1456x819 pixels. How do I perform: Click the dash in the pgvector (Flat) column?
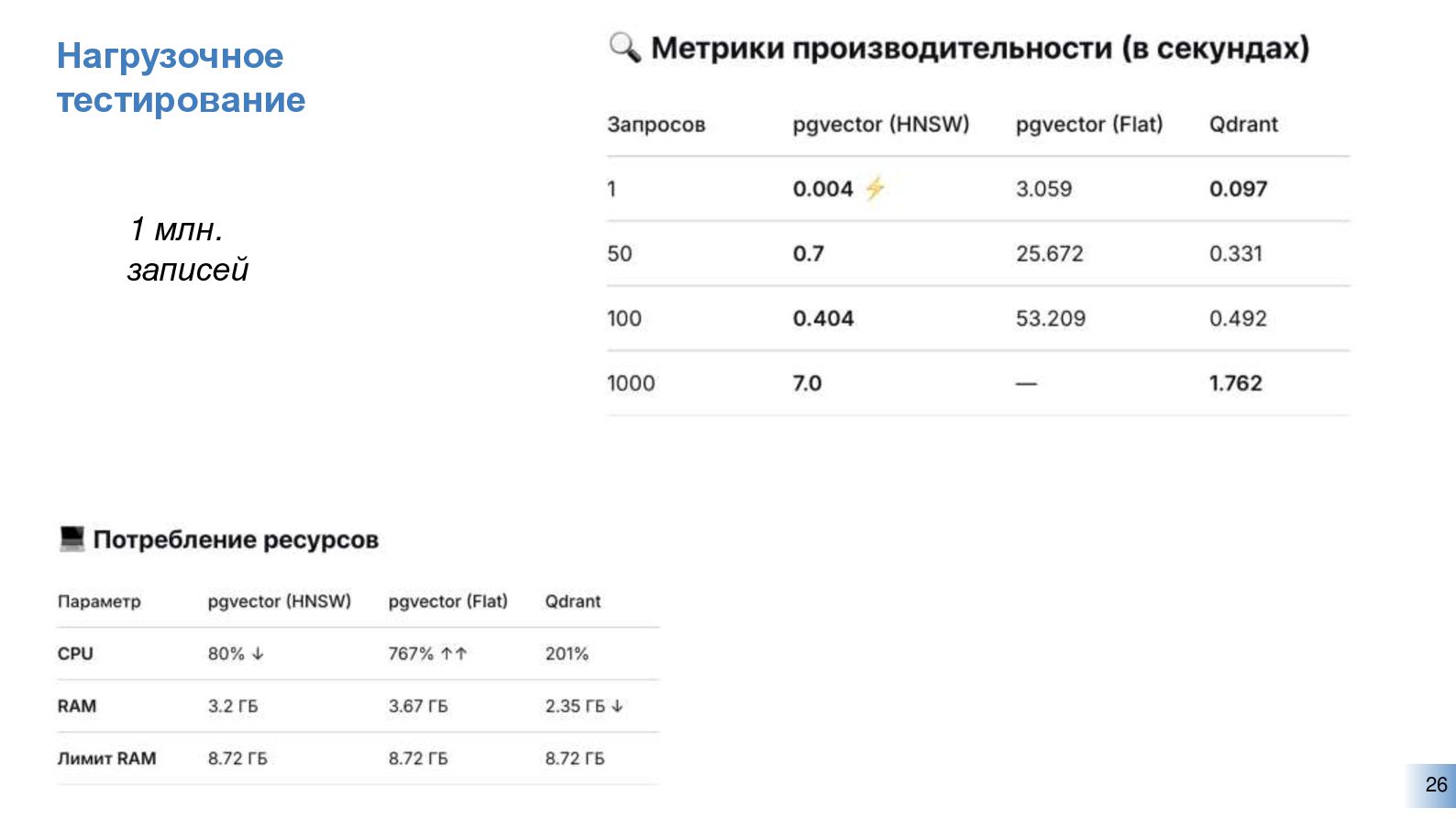pos(1026,383)
